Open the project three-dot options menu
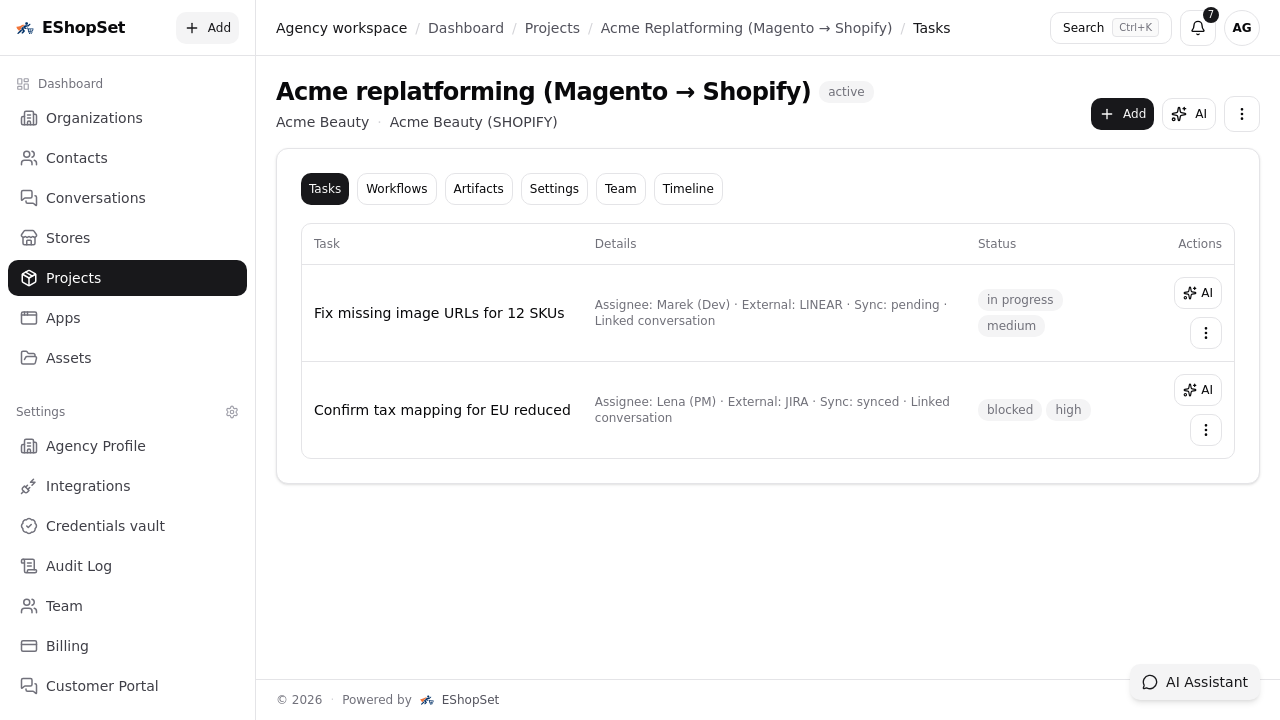Viewport: 1280px width, 720px height. coord(1242,114)
